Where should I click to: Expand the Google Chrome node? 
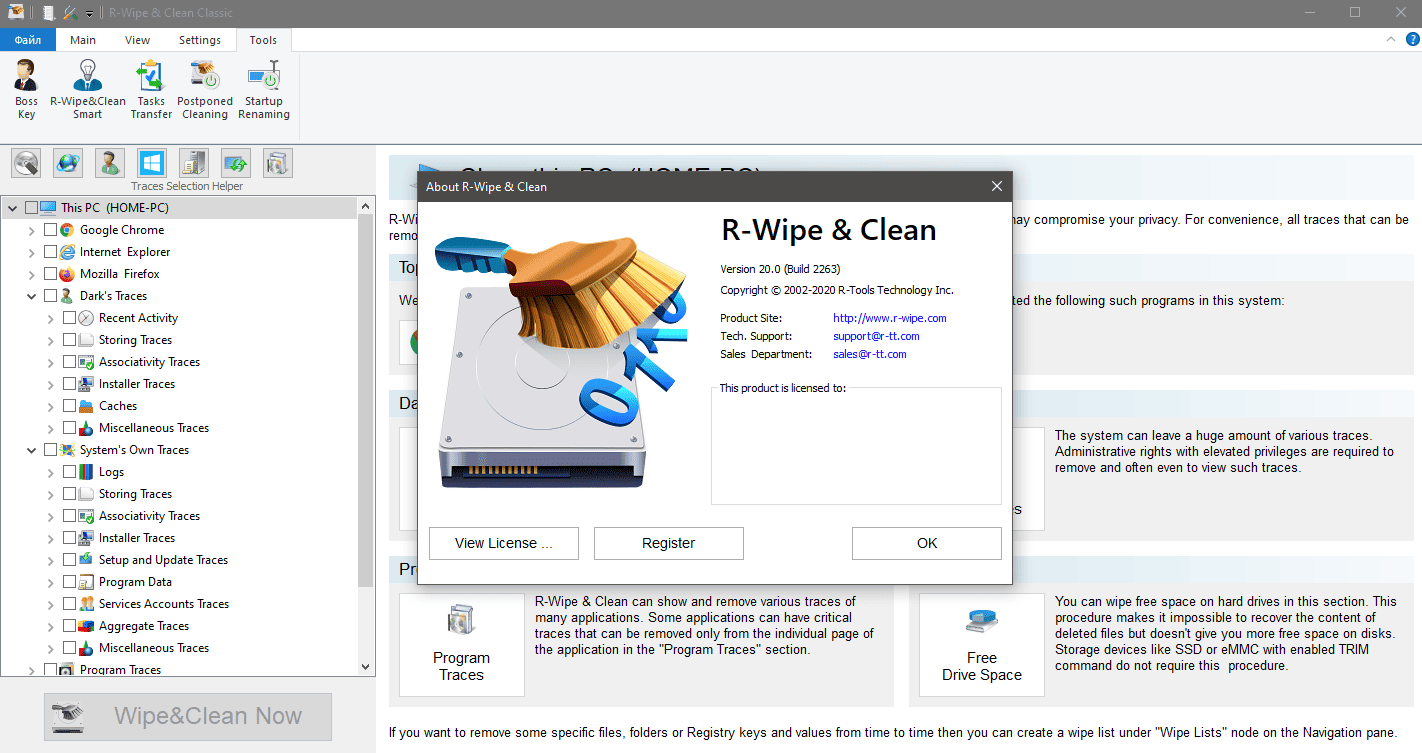point(32,230)
